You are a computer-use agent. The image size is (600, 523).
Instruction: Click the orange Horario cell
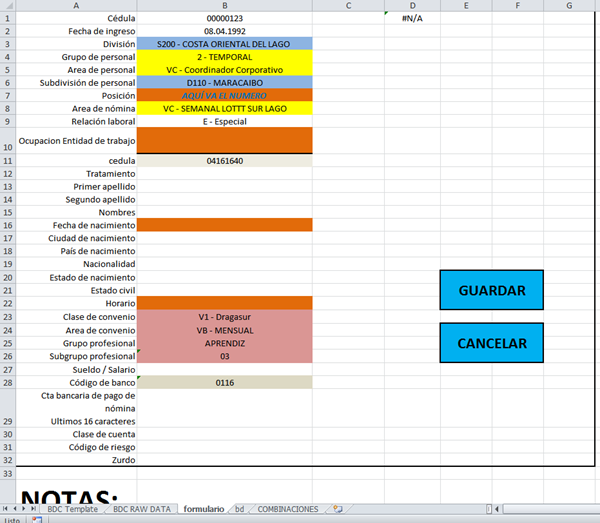(225, 303)
